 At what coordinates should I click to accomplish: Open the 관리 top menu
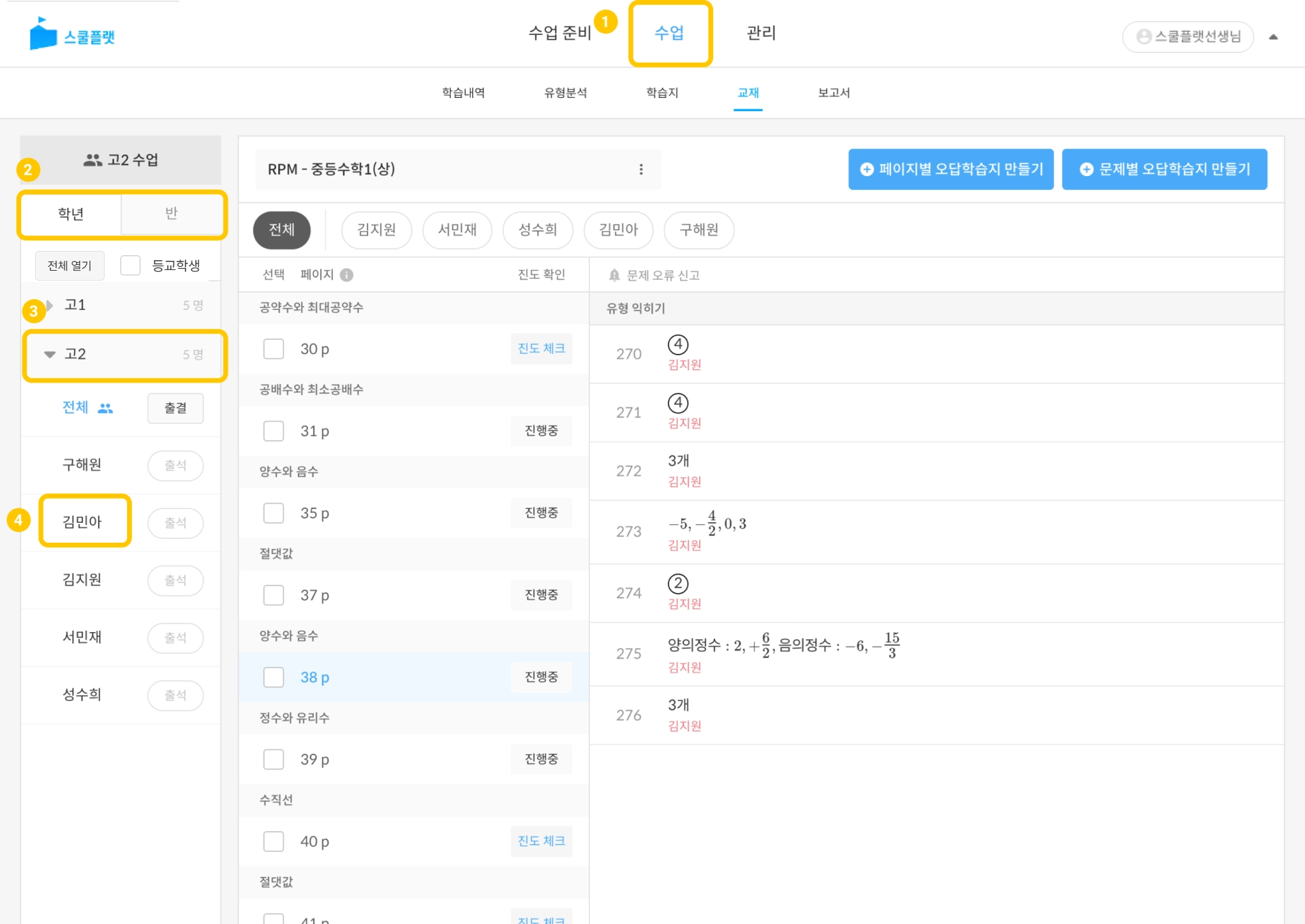pyautogui.click(x=761, y=33)
